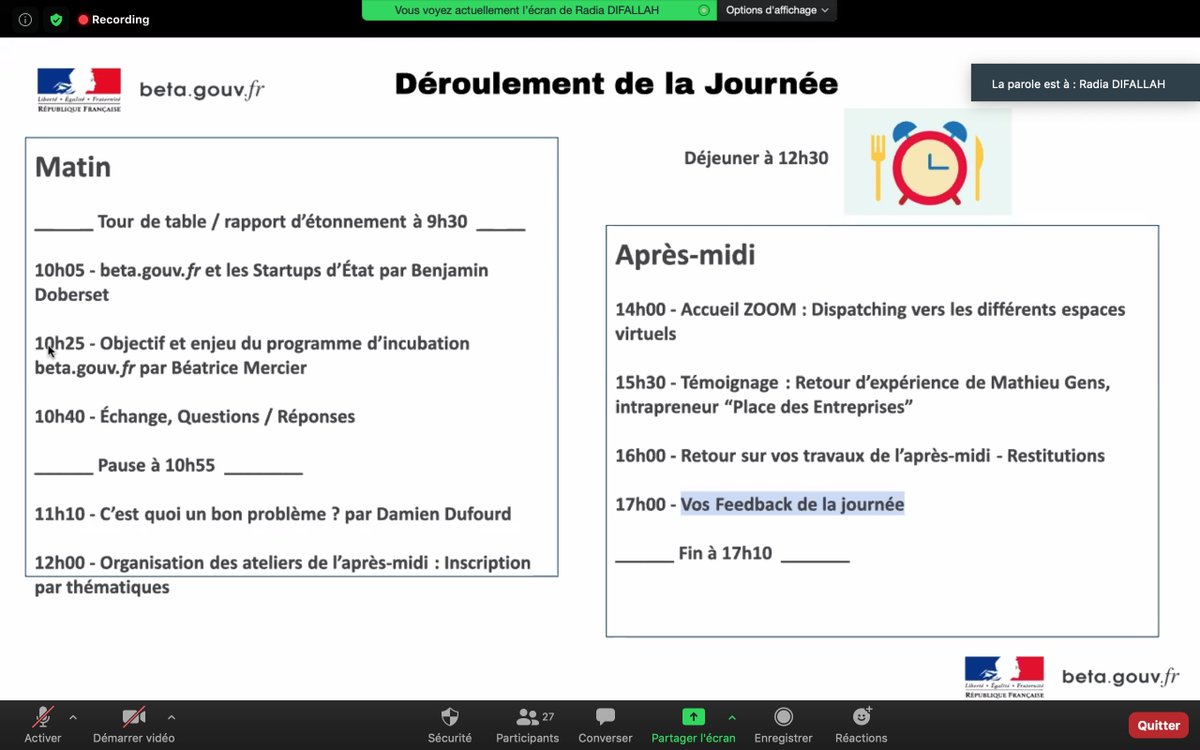Click the alarm clock lunch image
1200x750 pixels.
pyautogui.click(x=928, y=161)
